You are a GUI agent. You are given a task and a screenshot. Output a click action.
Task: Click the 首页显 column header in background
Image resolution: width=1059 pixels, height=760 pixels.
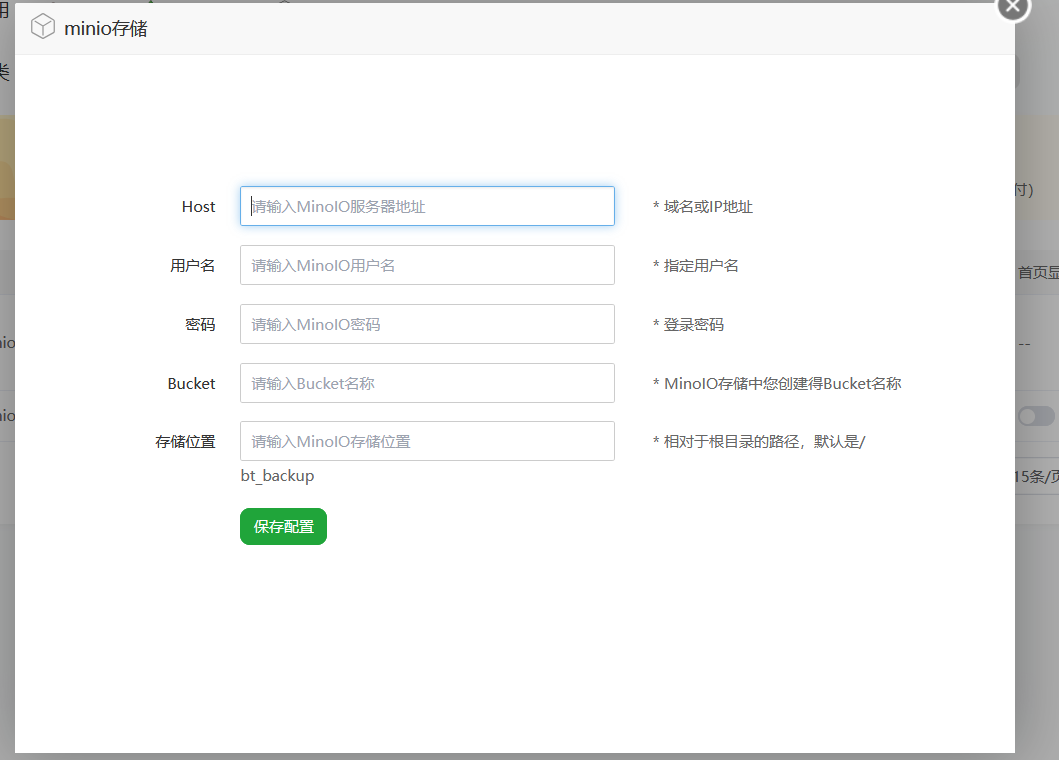1038,272
